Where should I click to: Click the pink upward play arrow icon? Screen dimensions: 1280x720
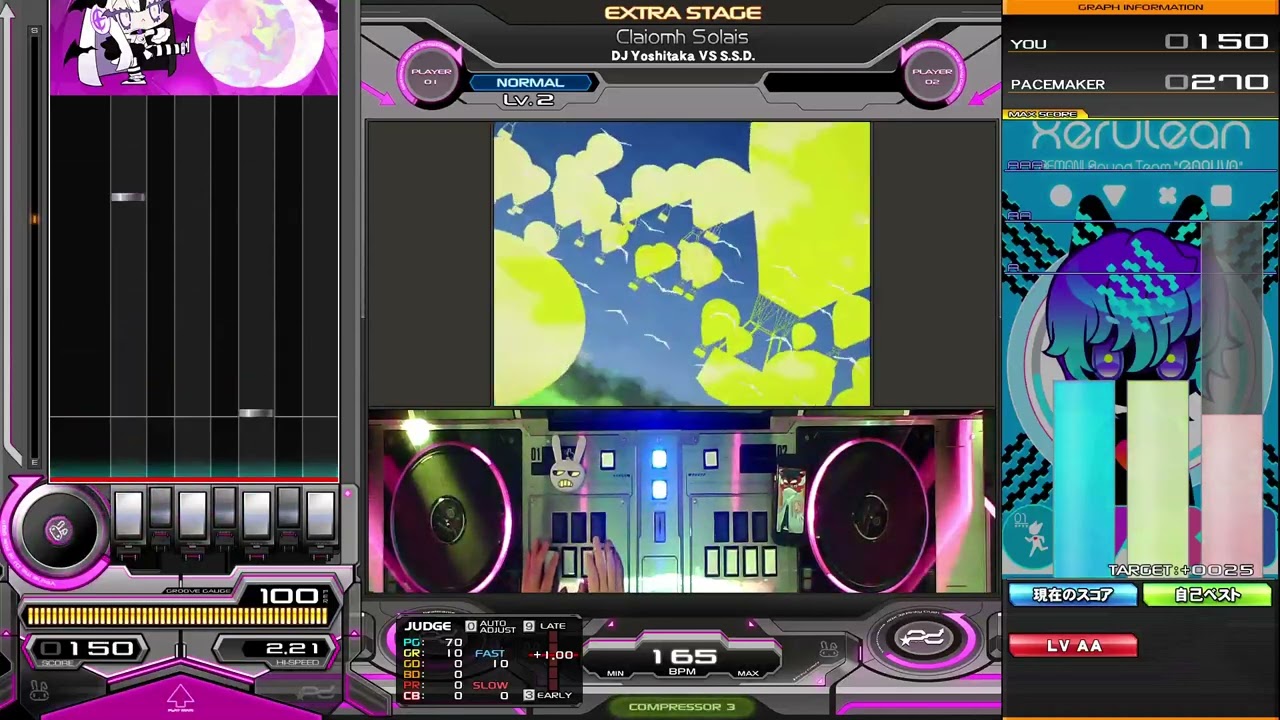[180, 698]
